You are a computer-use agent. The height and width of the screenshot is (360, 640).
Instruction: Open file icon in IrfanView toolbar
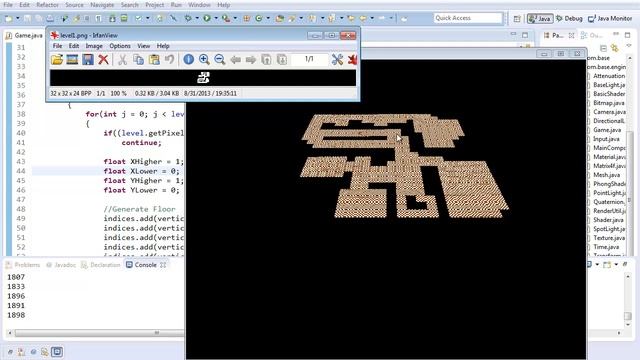point(57,60)
